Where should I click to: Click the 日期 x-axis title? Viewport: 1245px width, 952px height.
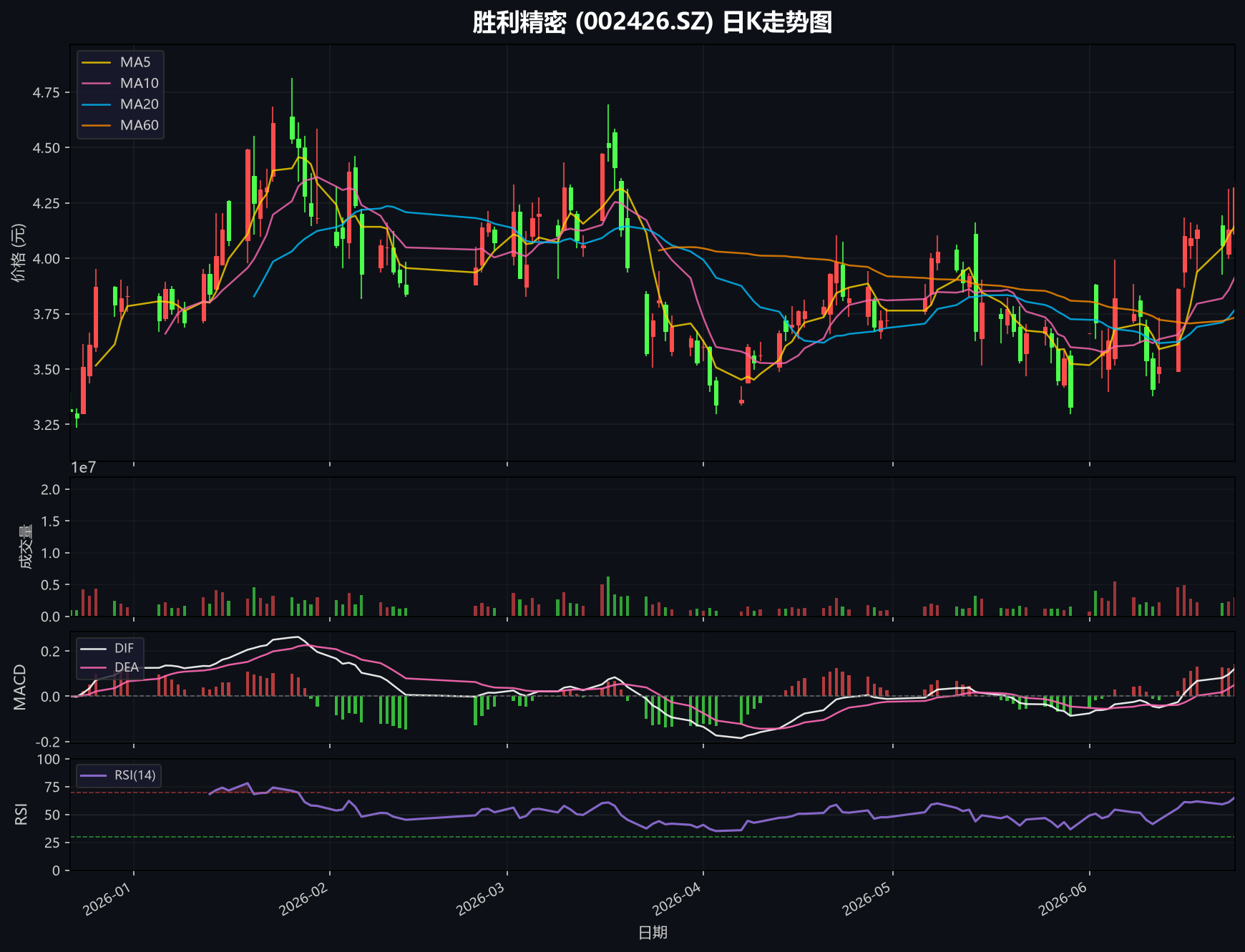[x=653, y=932]
